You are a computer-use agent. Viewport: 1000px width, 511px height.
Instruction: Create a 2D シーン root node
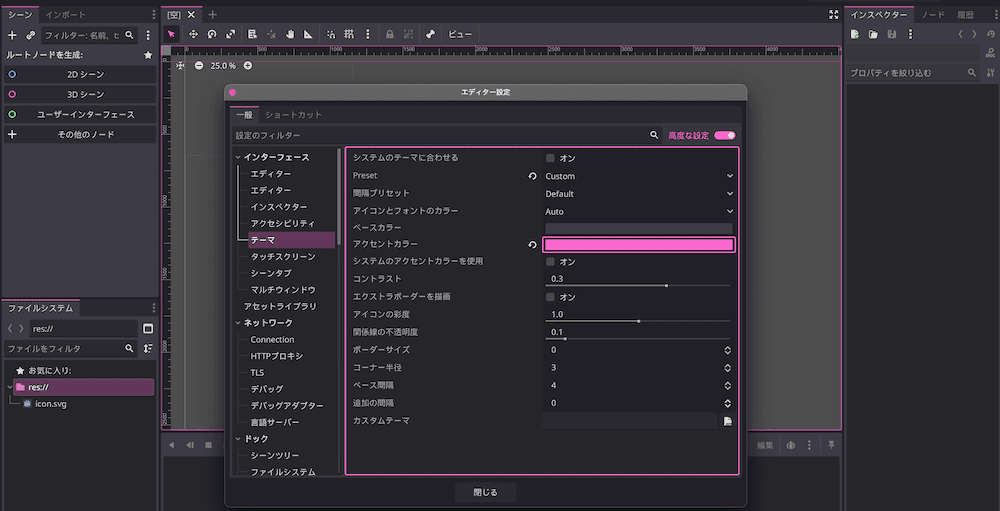coord(80,75)
